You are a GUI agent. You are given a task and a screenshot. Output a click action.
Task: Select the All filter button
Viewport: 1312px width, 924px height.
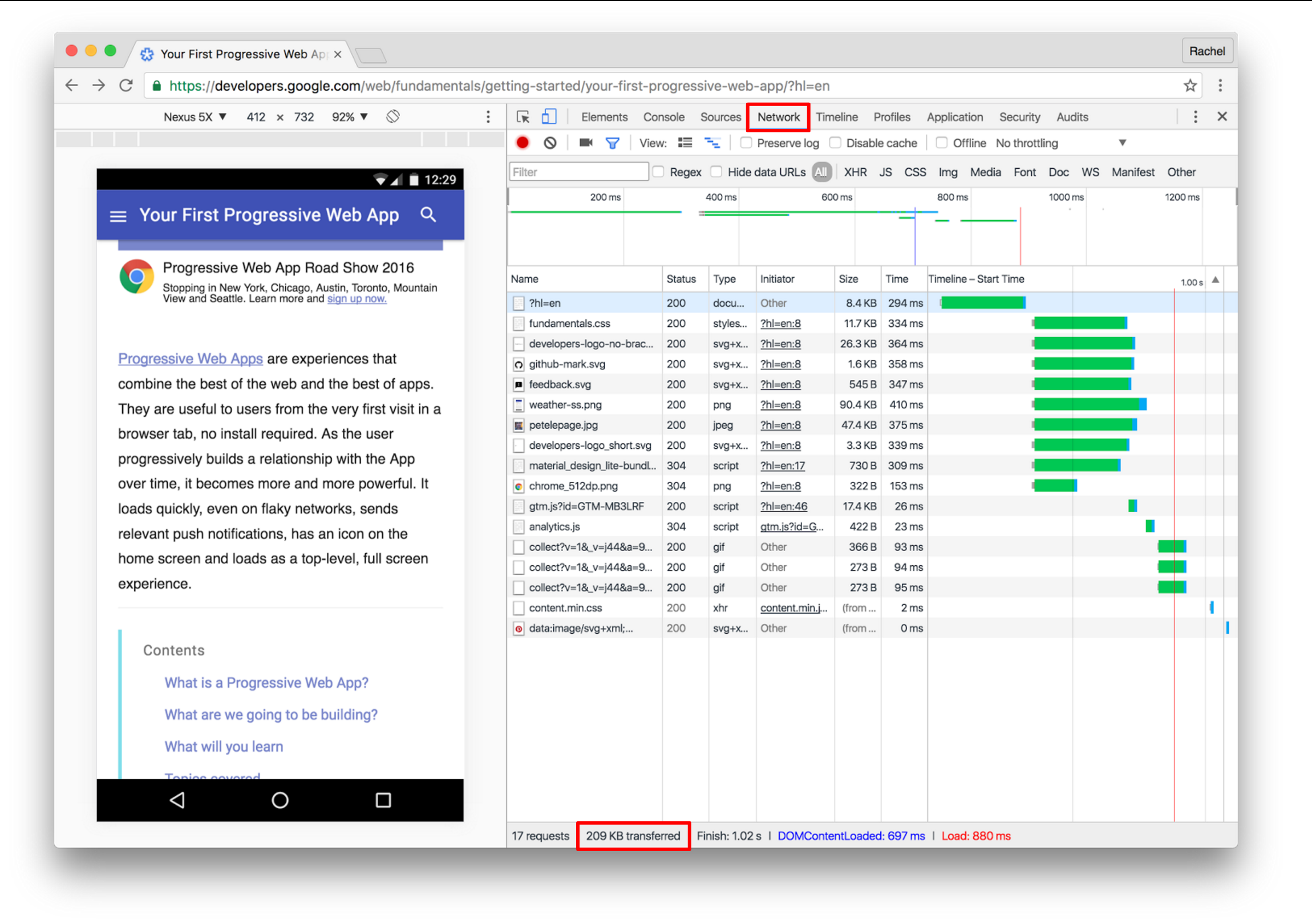tap(821, 172)
